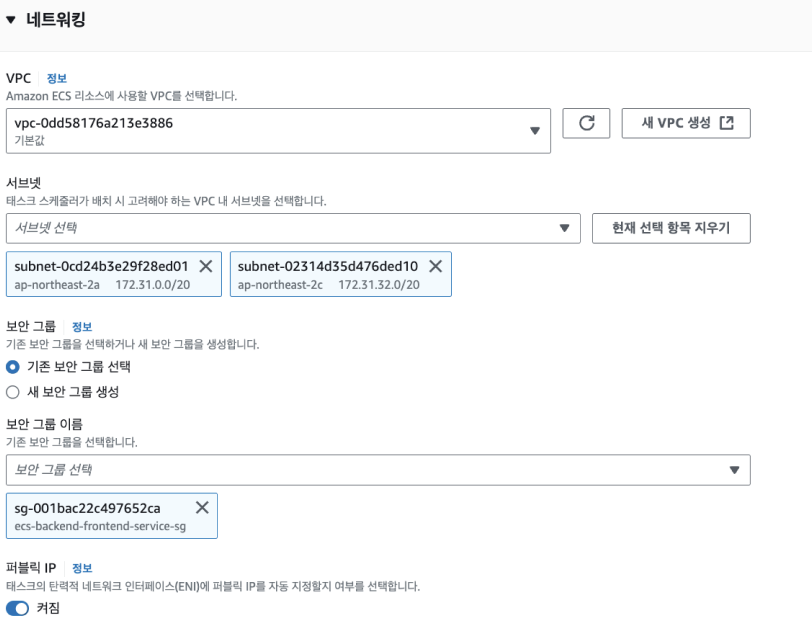
Task: Remove subnet-02314d35d476ded10 with its X
Action: point(436,266)
